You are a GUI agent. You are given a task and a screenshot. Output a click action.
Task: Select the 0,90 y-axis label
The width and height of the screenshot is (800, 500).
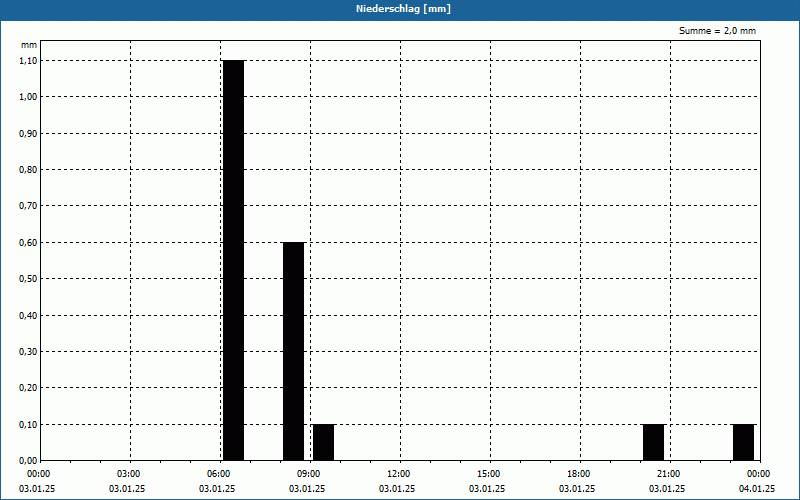click(x=28, y=134)
